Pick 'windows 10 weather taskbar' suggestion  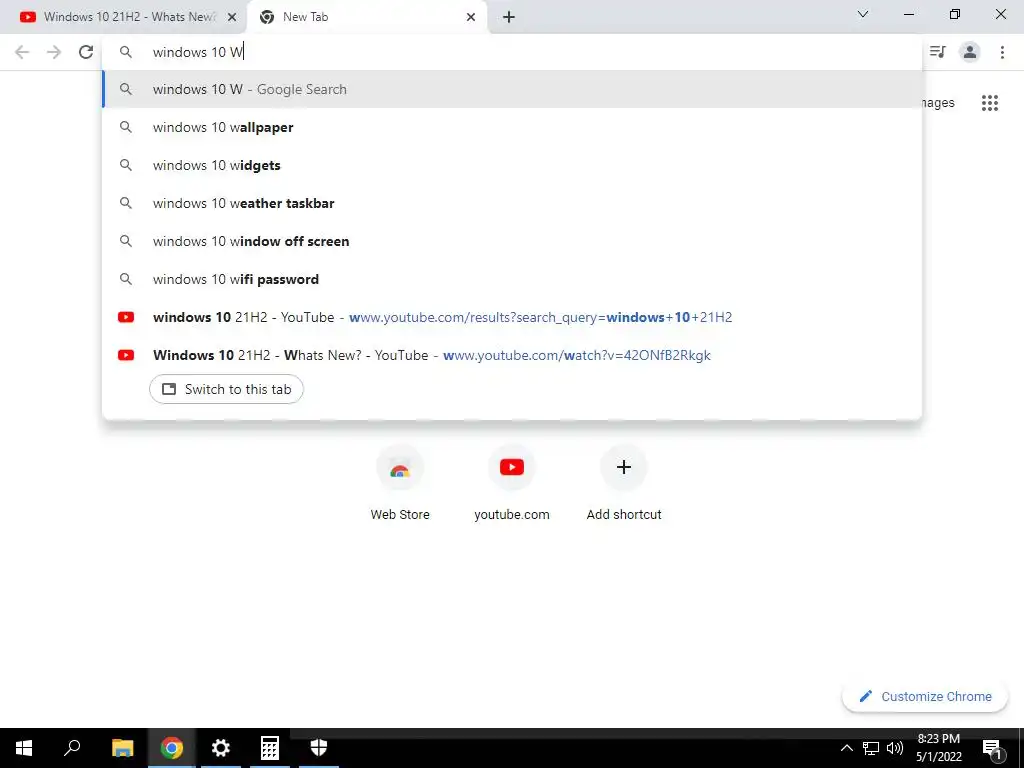click(x=513, y=203)
